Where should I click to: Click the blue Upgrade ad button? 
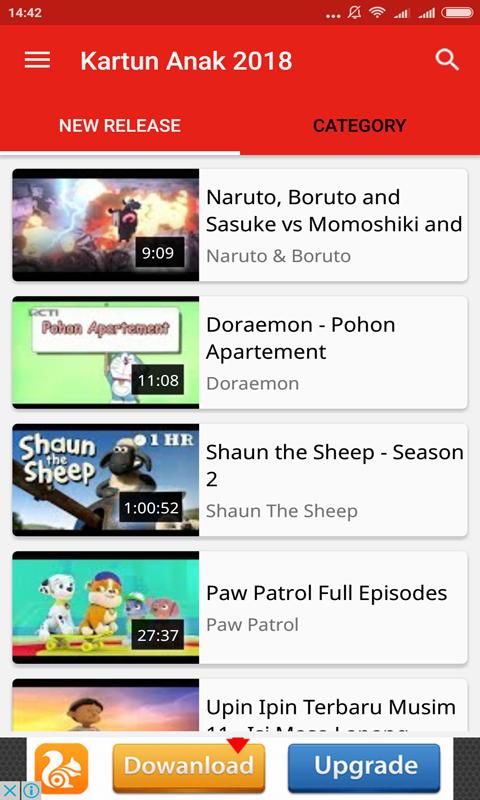tap(364, 765)
